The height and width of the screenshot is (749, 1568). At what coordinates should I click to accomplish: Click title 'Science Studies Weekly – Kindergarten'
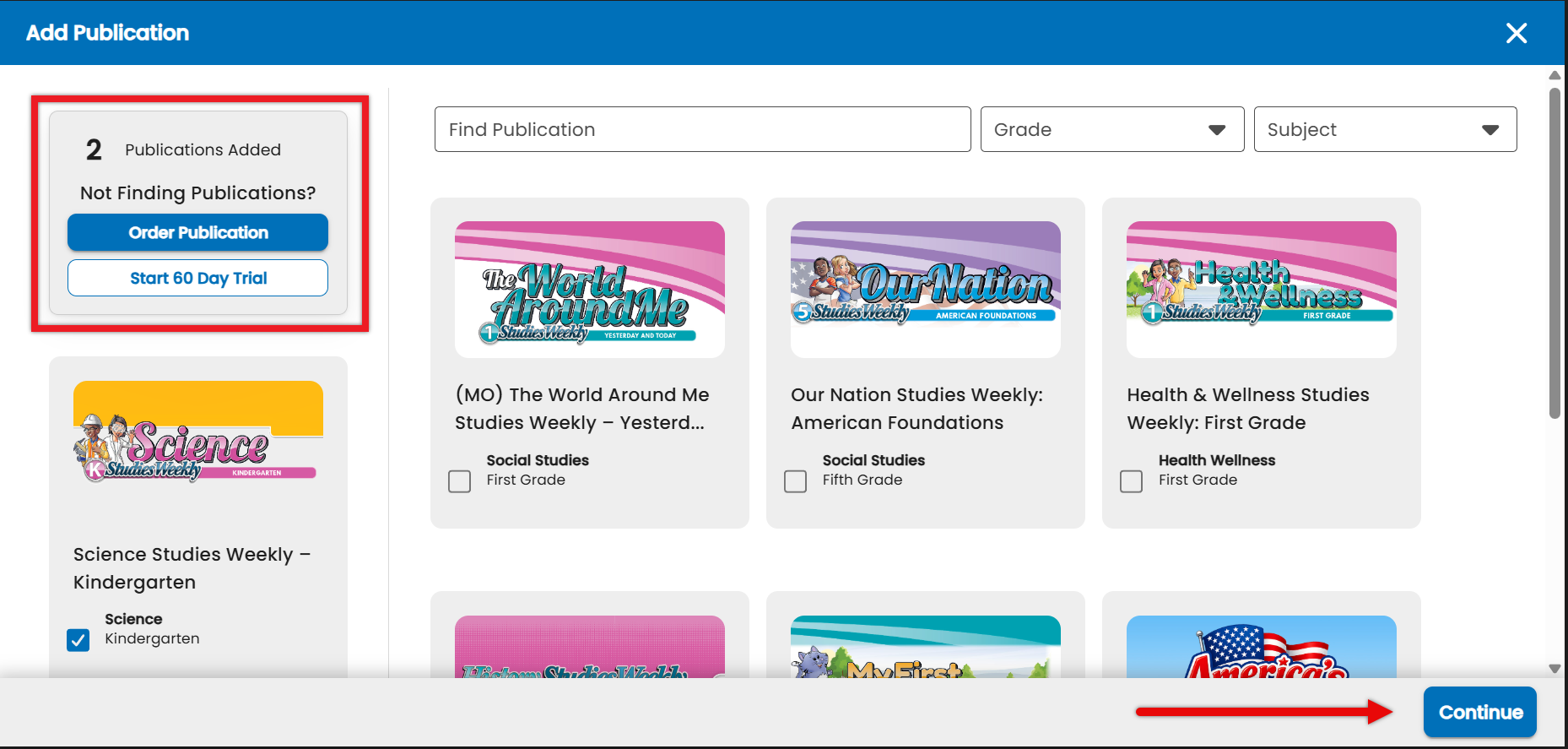tap(192, 568)
